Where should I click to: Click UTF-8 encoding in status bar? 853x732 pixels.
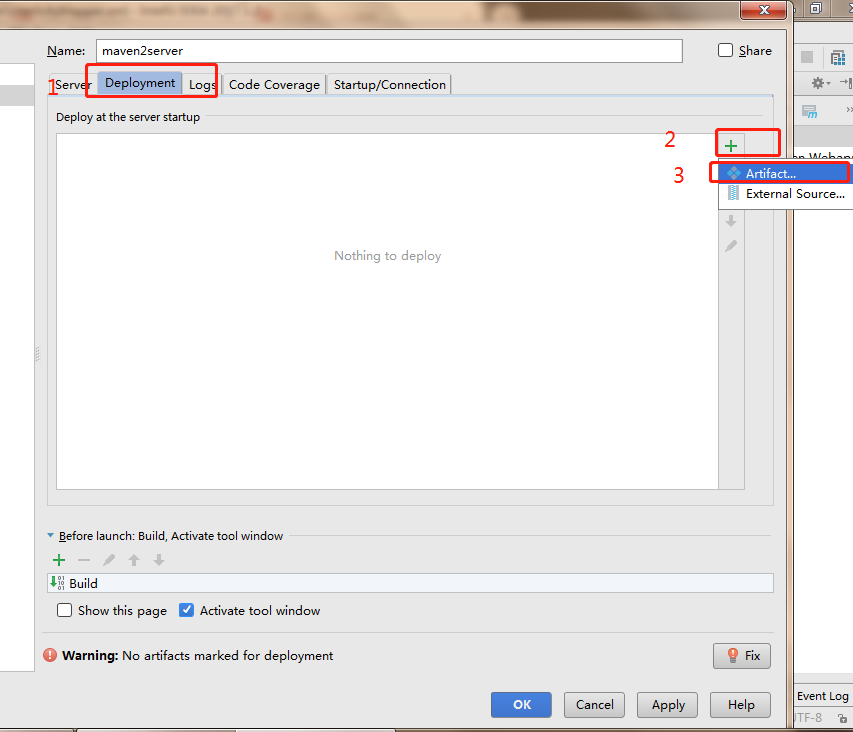(808, 717)
